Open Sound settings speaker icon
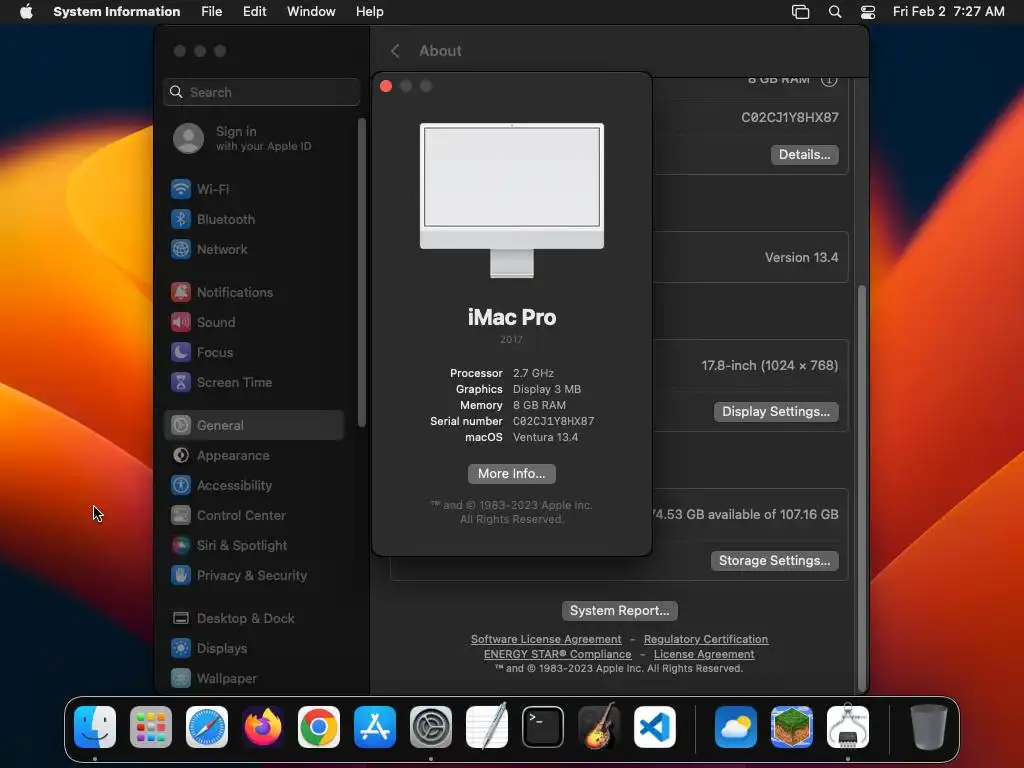This screenshot has height=768, width=1024. (181, 322)
